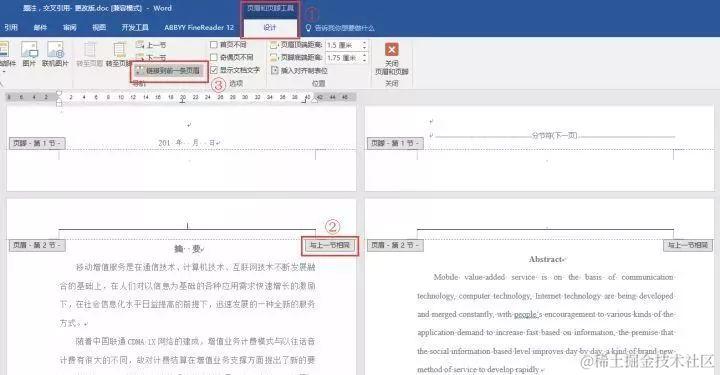Click the right indent marker on ruler

coord(315,99)
